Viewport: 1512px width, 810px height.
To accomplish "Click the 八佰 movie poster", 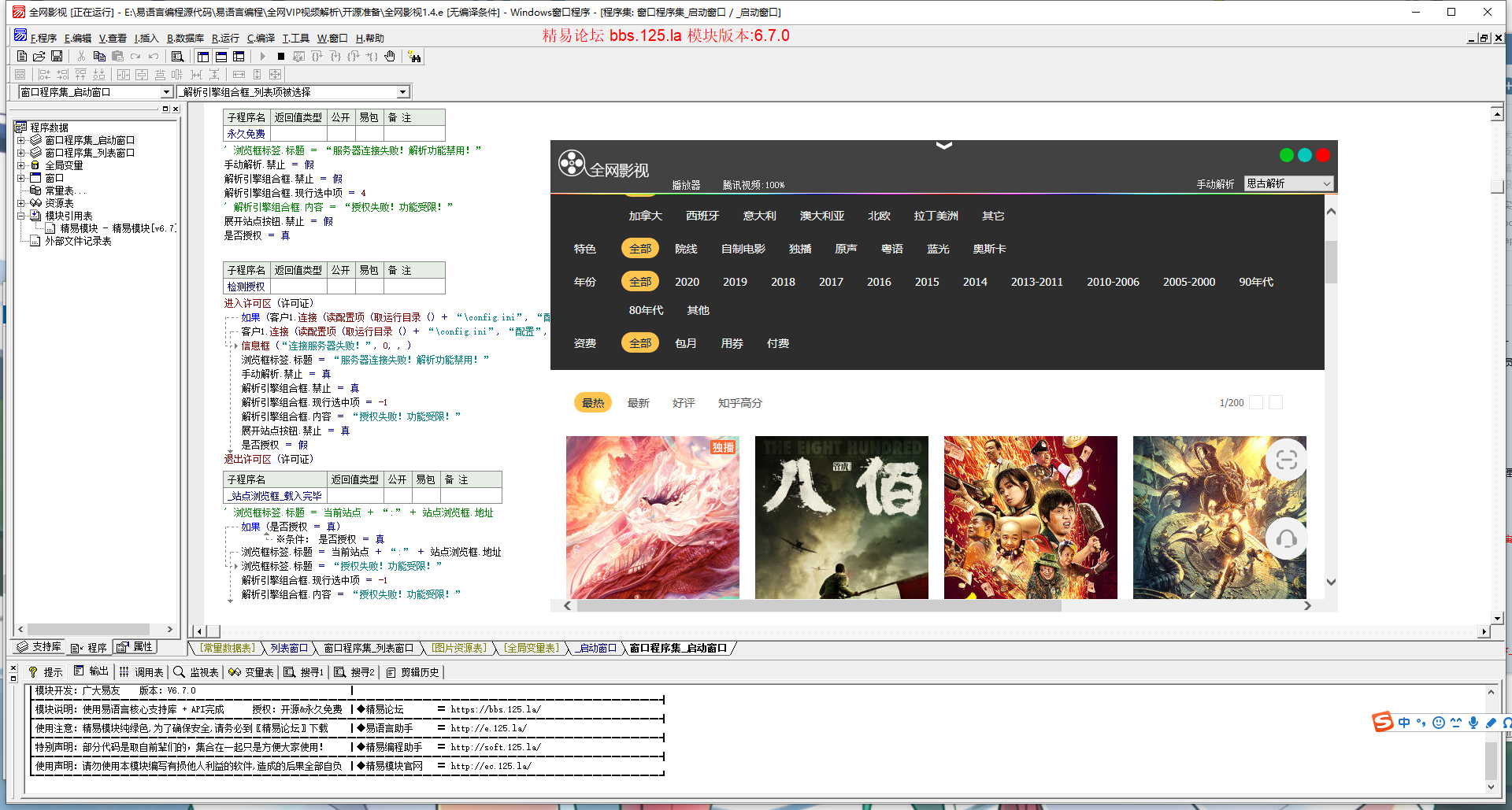I will (842, 517).
